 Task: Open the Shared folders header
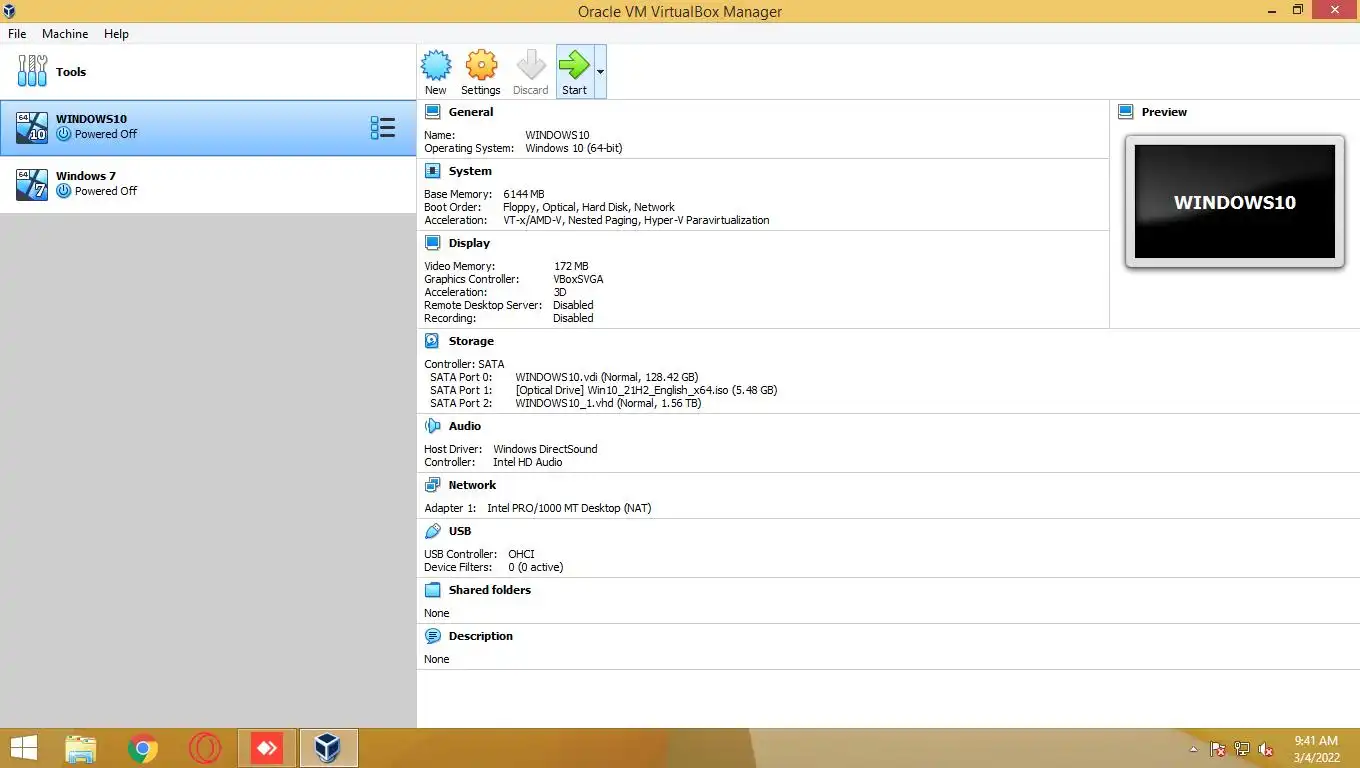490,590
